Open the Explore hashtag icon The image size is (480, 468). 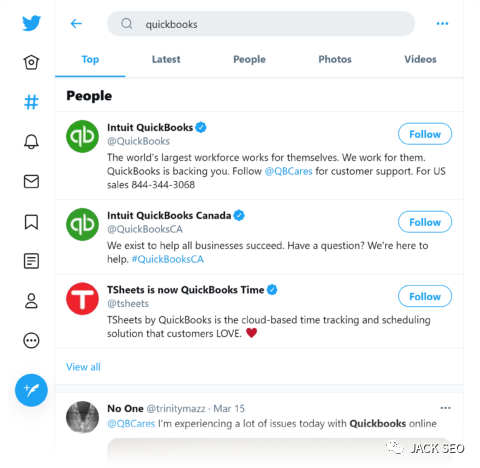coord(31,102)
